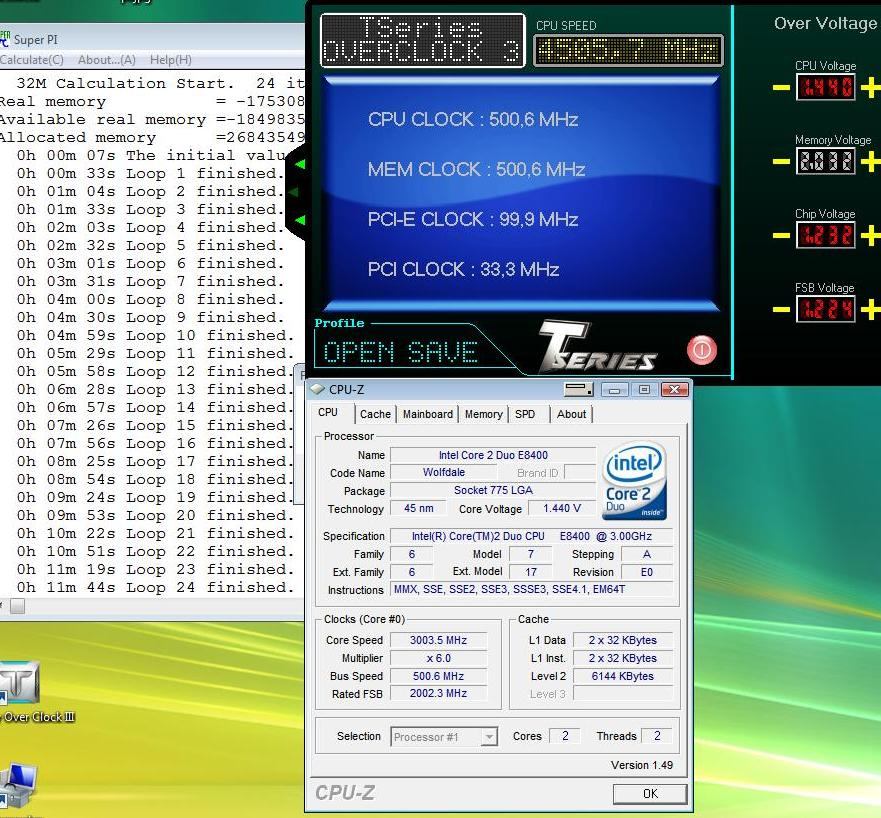The height and width of the screenshot is (818, 881).
Task: Decrease Memory Voltage with minus button
Action: point(781,162)
